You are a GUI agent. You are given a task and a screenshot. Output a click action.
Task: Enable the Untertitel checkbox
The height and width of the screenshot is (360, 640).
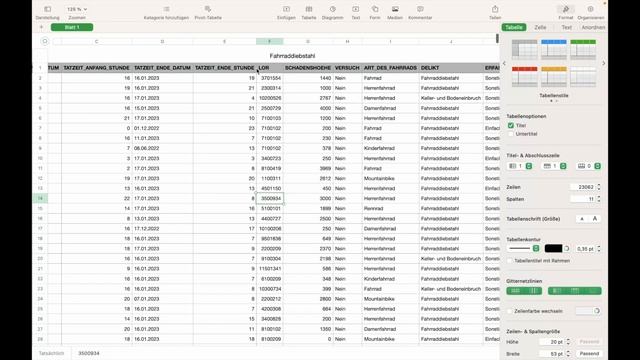click(511, 134)
